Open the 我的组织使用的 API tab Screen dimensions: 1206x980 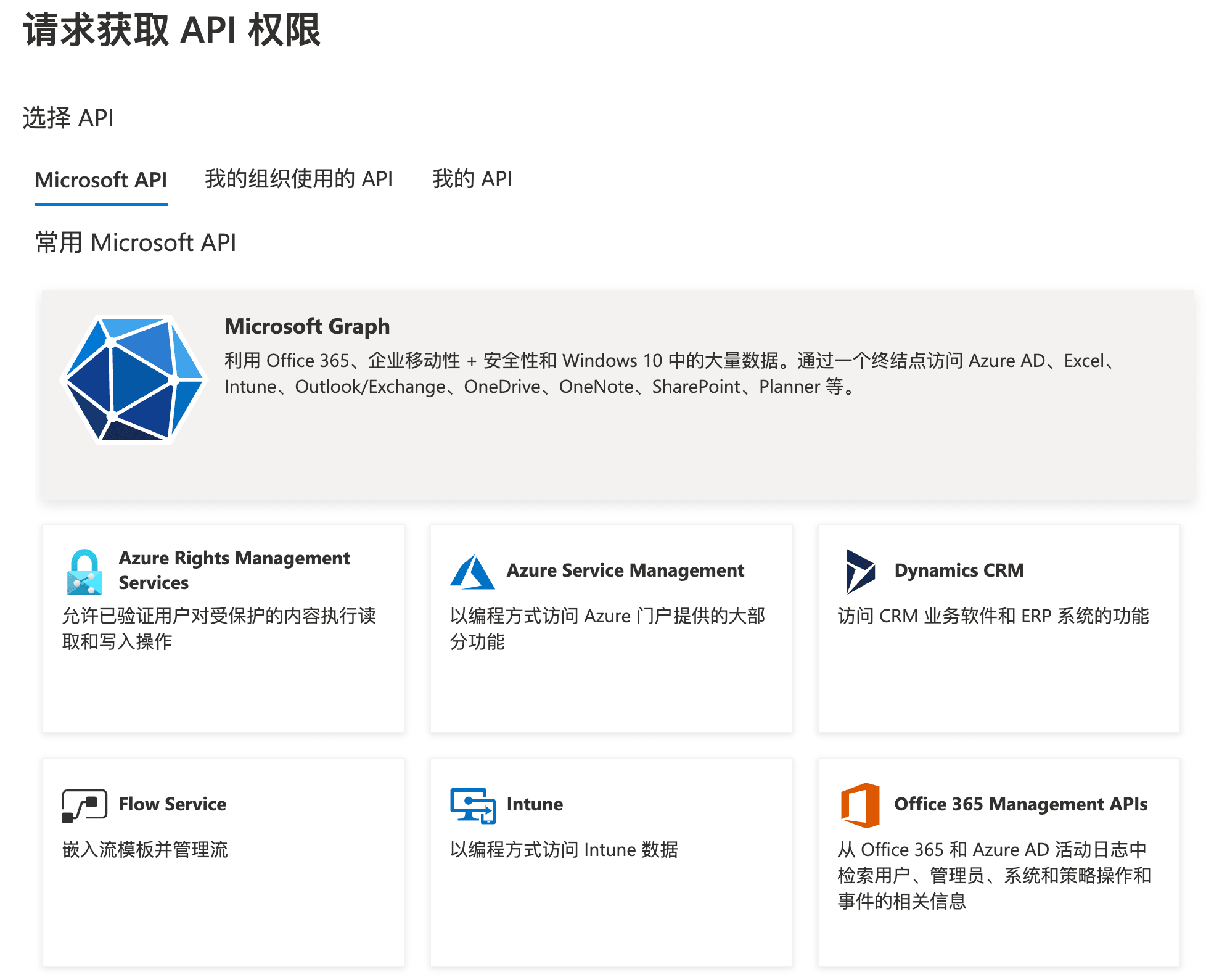(x=298, y=179)
